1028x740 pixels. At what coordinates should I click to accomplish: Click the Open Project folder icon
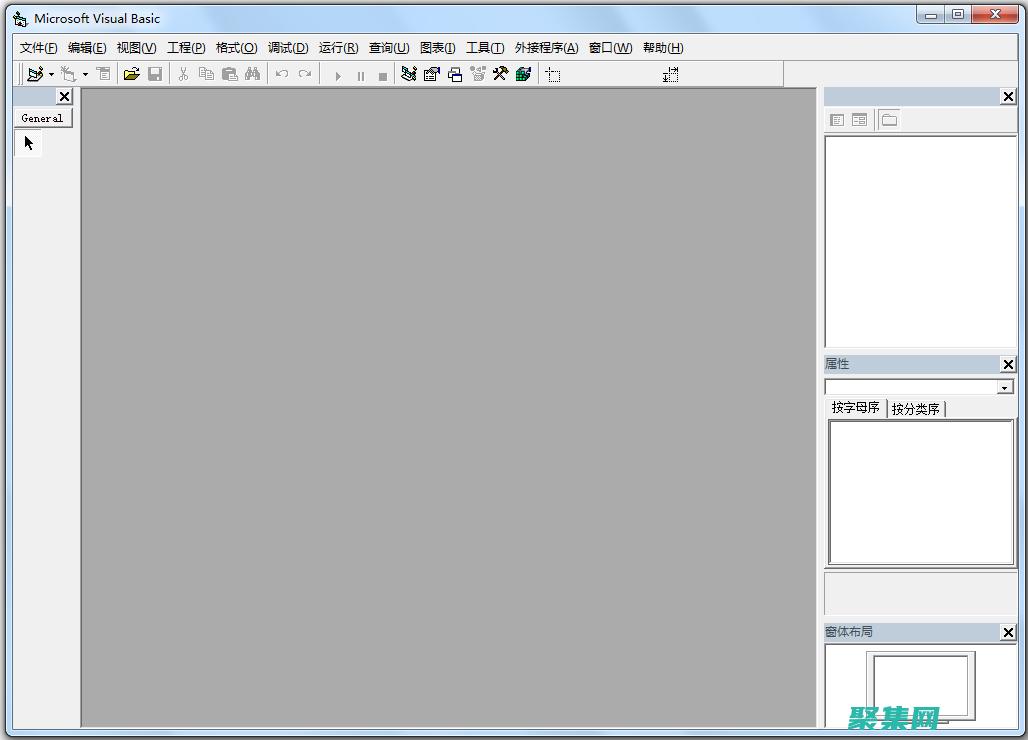131,74
